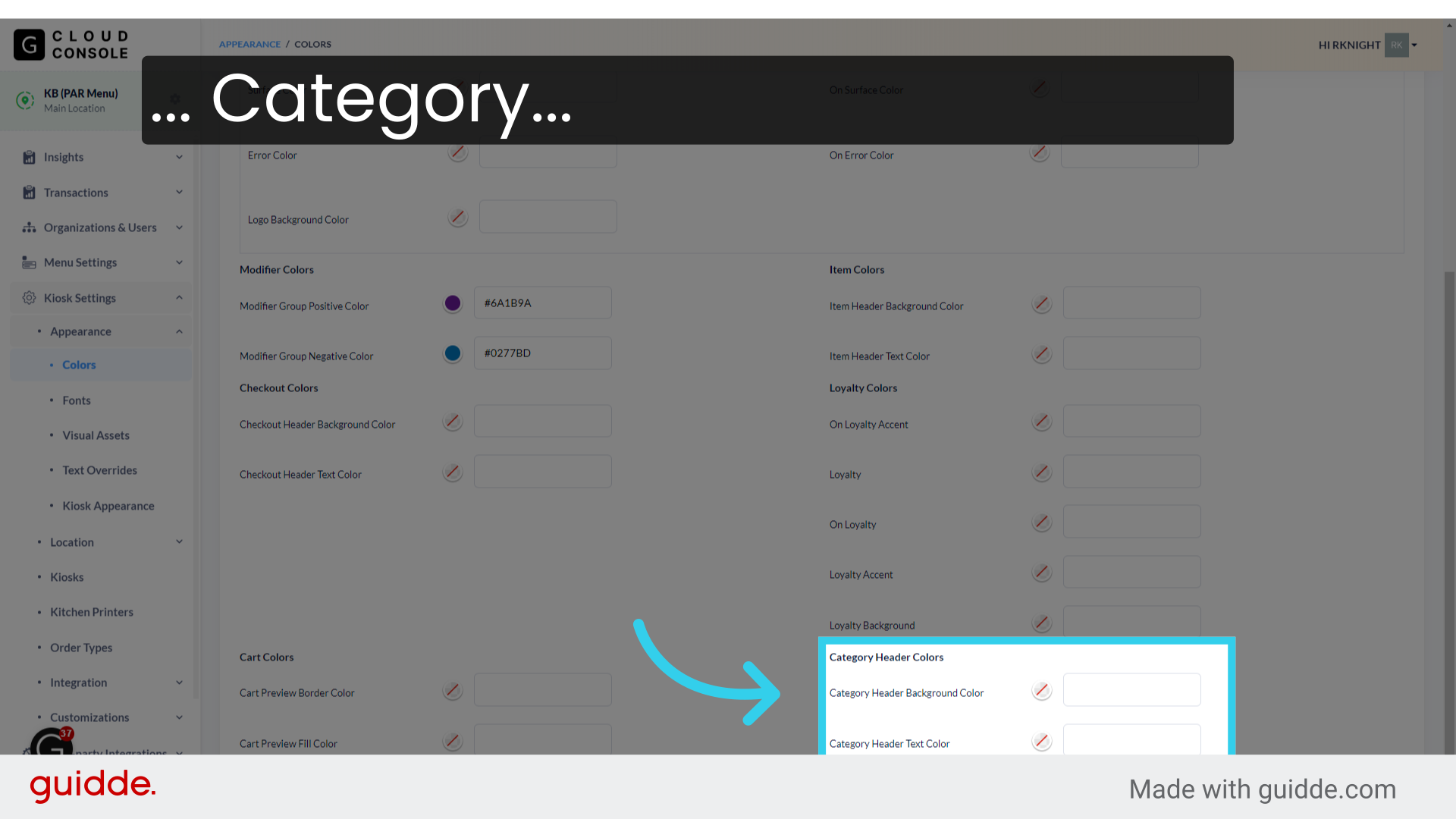Expand the Insights menu chevron

pyautogui.click(x=180, y=157)
